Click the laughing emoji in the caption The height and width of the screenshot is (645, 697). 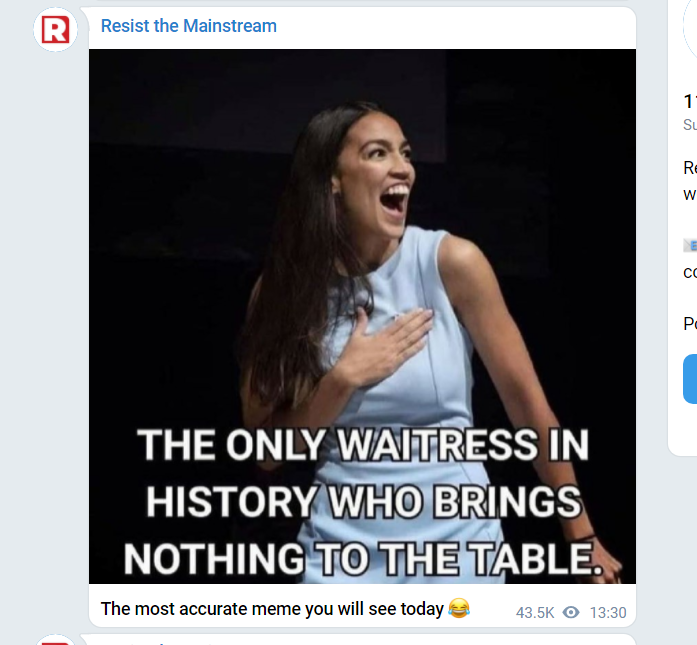[459, 608]
